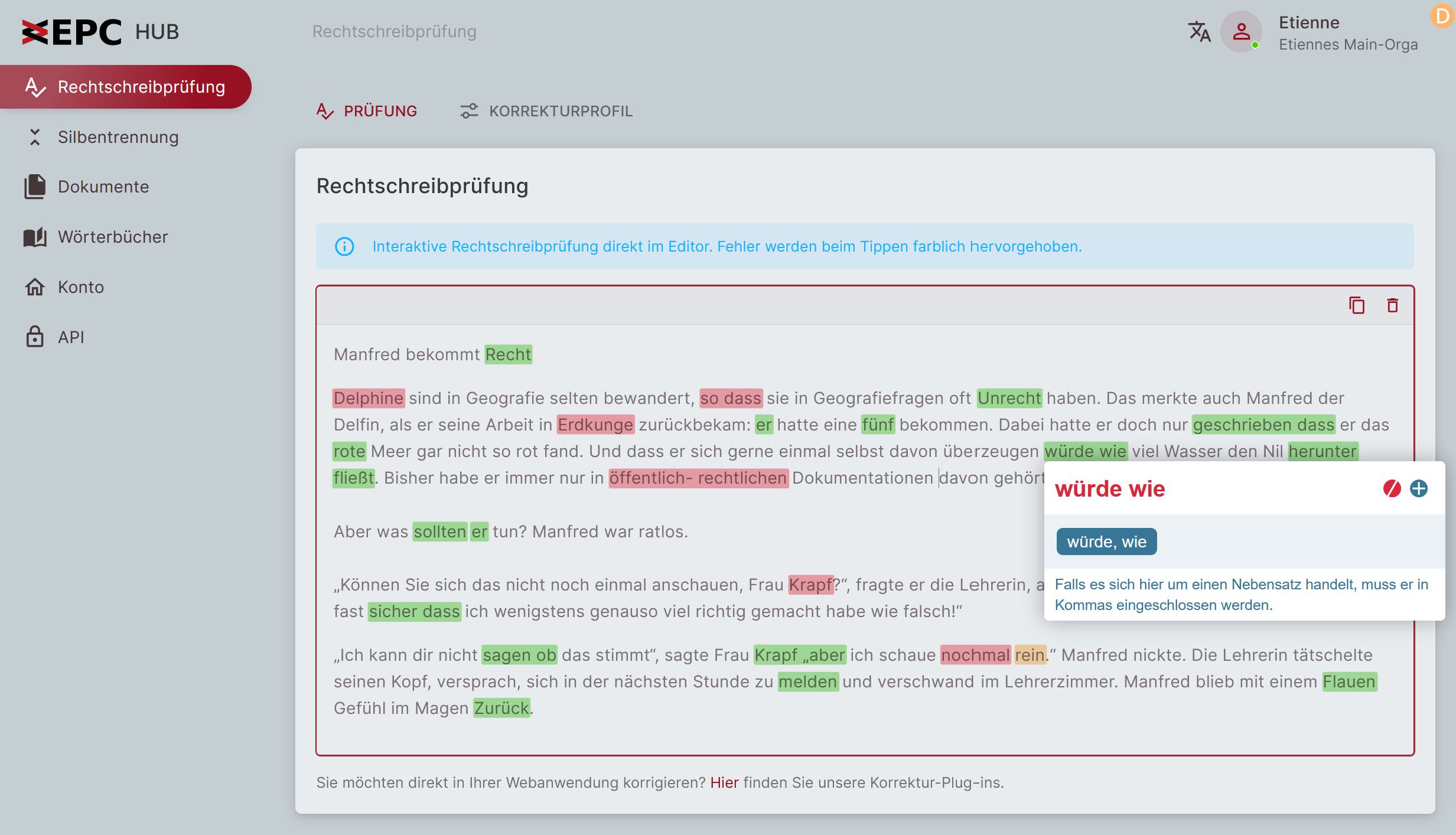Delete editor text with the trash icon

[x=1393, y=305]
